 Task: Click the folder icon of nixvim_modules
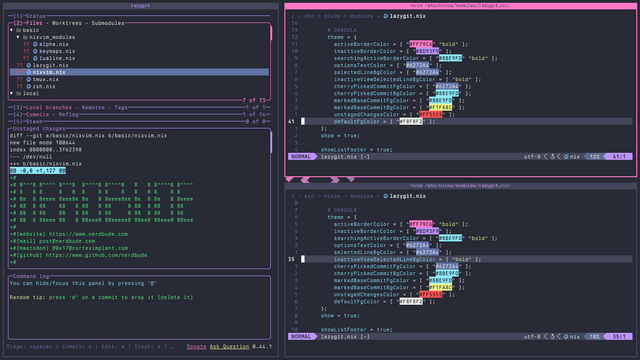(x=25, y=37)
